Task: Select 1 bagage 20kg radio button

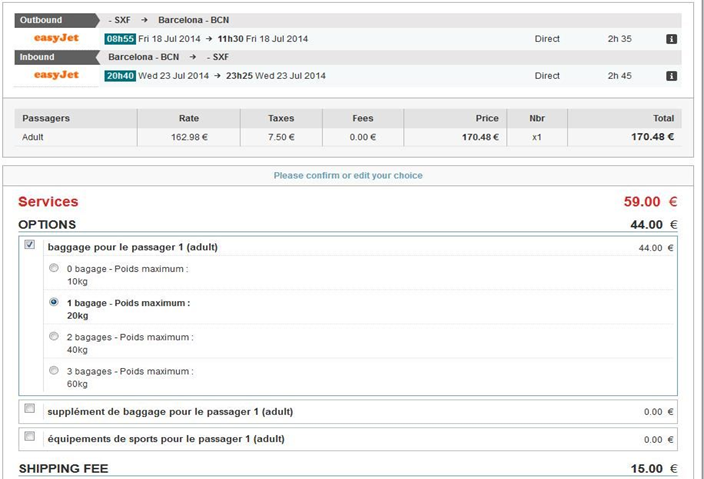Action: pyautogui.click(x=54, y=302)
